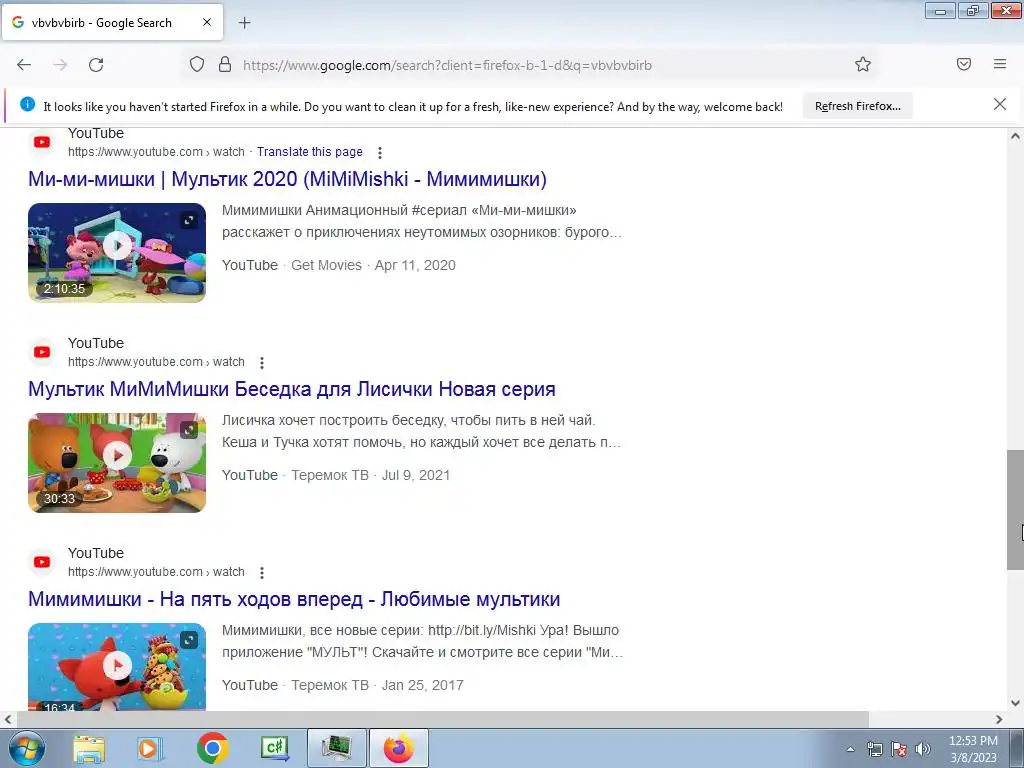Screen dimensions: 1024x768
Task: Click the scroll right arrow
Action: pyautogui.click(x=999, y=719)
